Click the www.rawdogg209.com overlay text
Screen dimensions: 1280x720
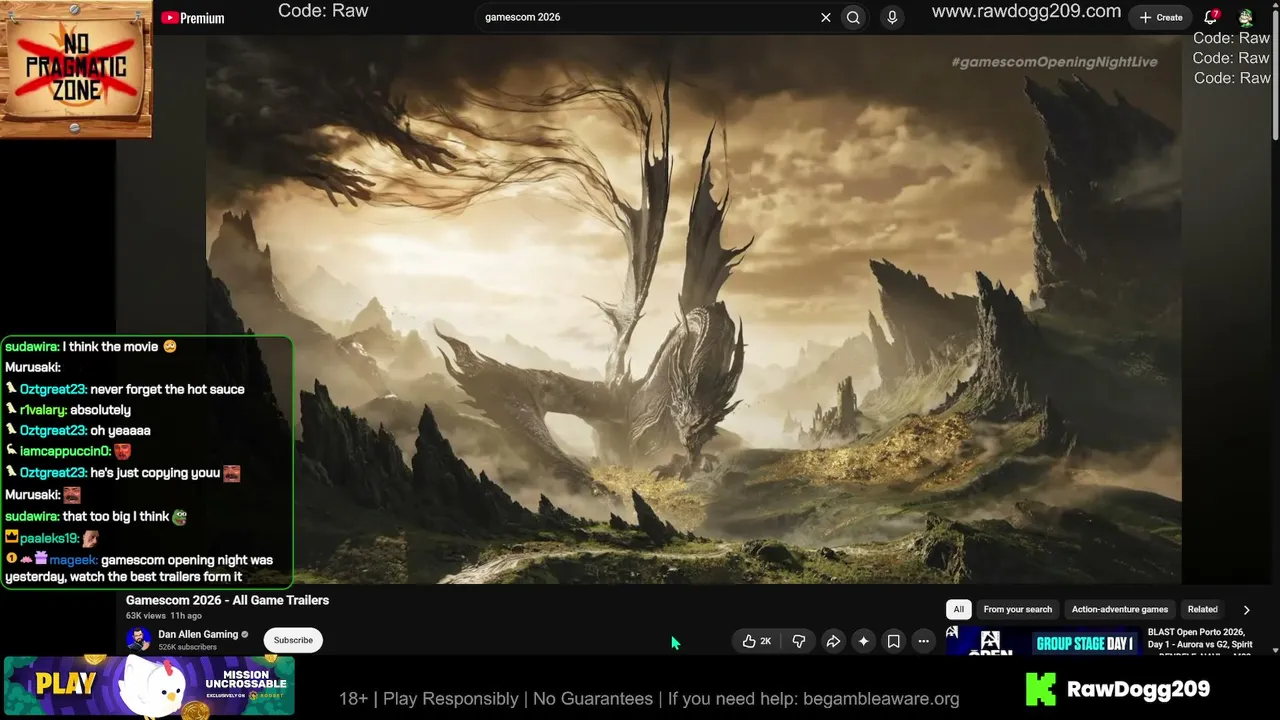pyautogui.click(x=1026, y=12)
